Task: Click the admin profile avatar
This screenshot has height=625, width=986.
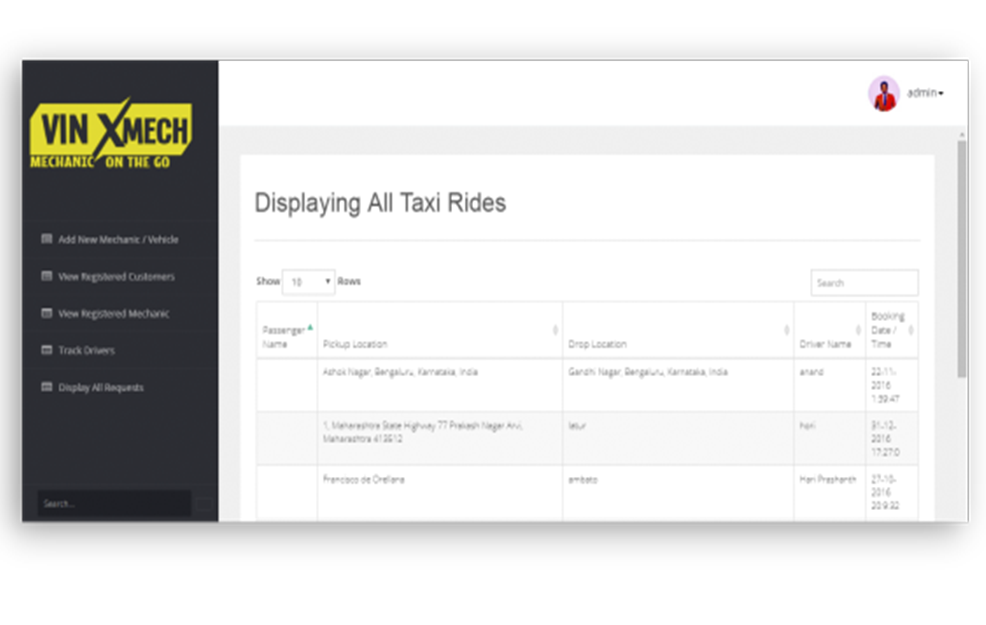Action: (x=883, y=94)
